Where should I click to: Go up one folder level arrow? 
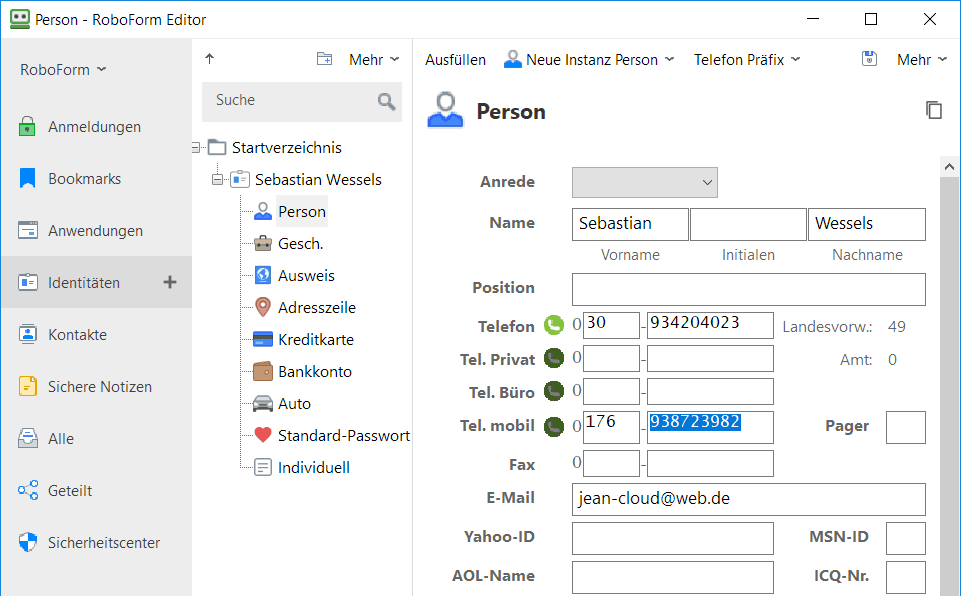click(x=210, y=59)
